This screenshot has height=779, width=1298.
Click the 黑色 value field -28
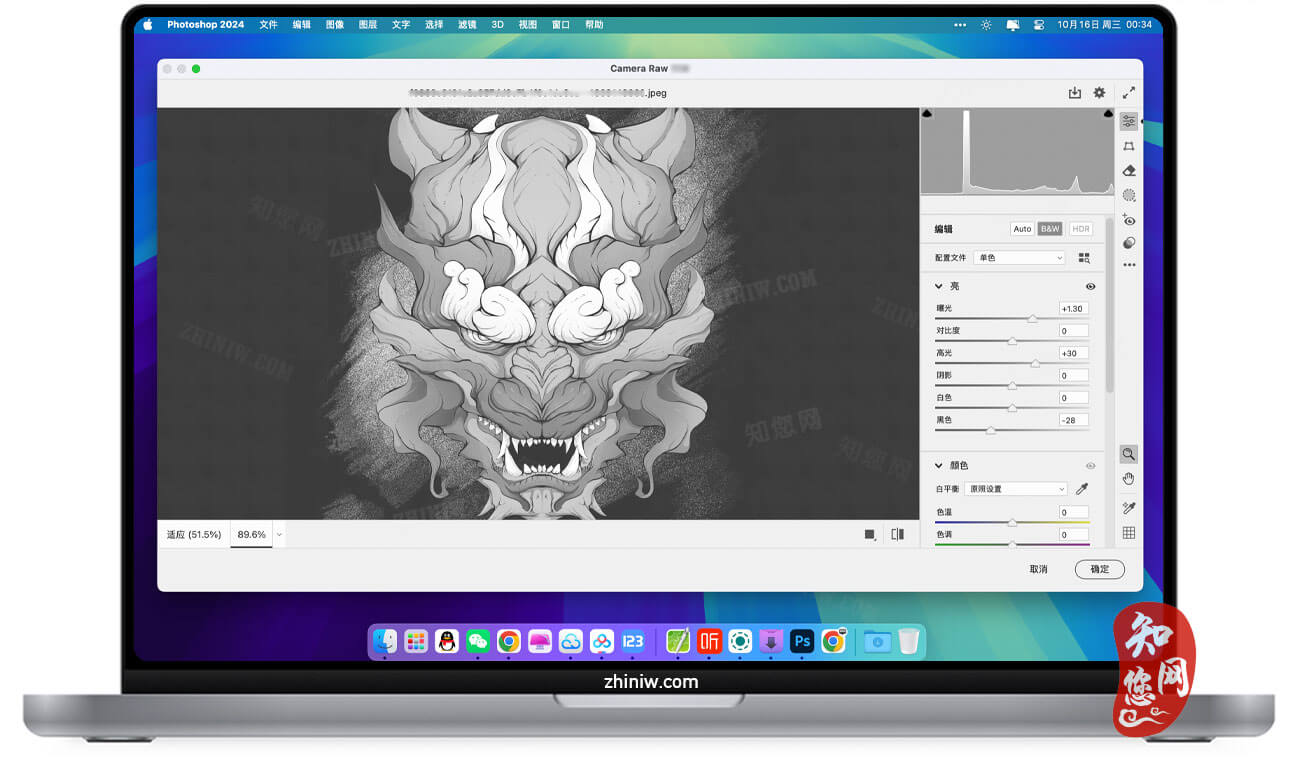[x=1074, y=420]
